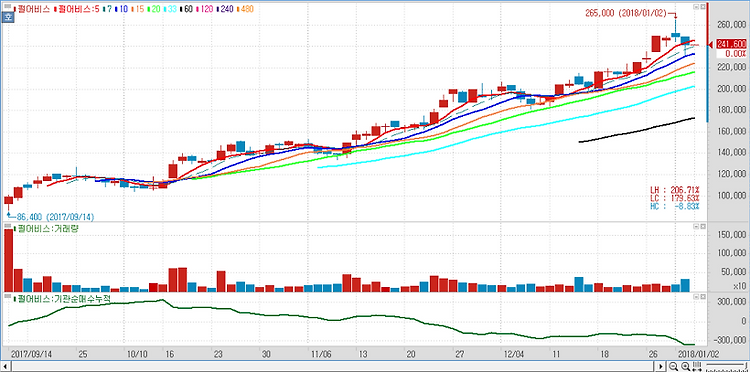Click the 펄어비스:기관순매수누적 panel label
This screenshot has width=750, height=372.
(63, 298)
